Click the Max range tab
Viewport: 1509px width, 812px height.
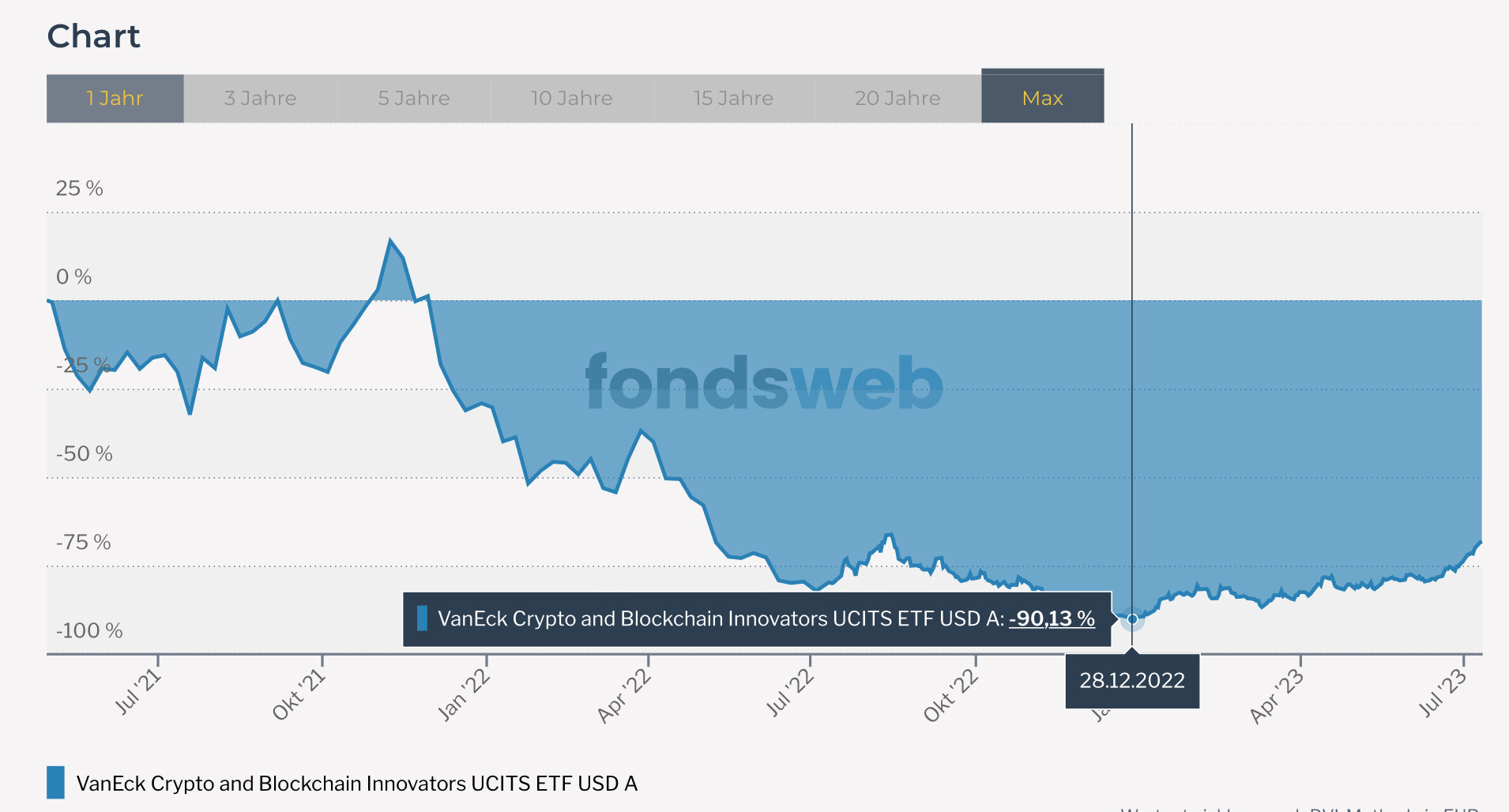pos(1042,98)
